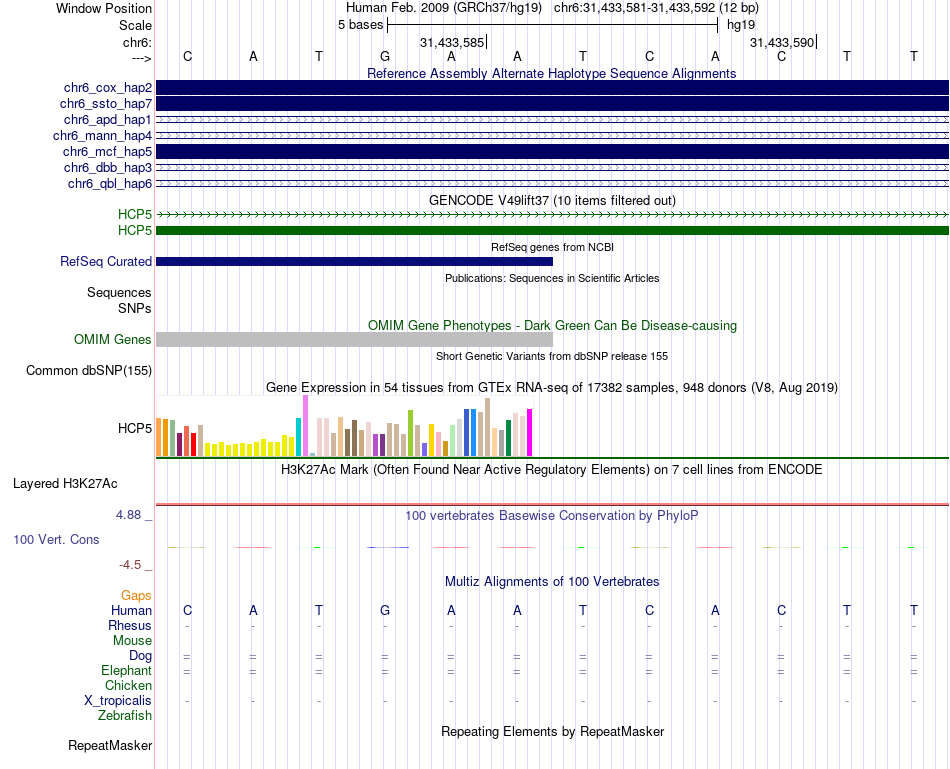Click the Reference Assembly Alternate Haplotype title
The width and height of the screenshot is (950, 769).
551,73
